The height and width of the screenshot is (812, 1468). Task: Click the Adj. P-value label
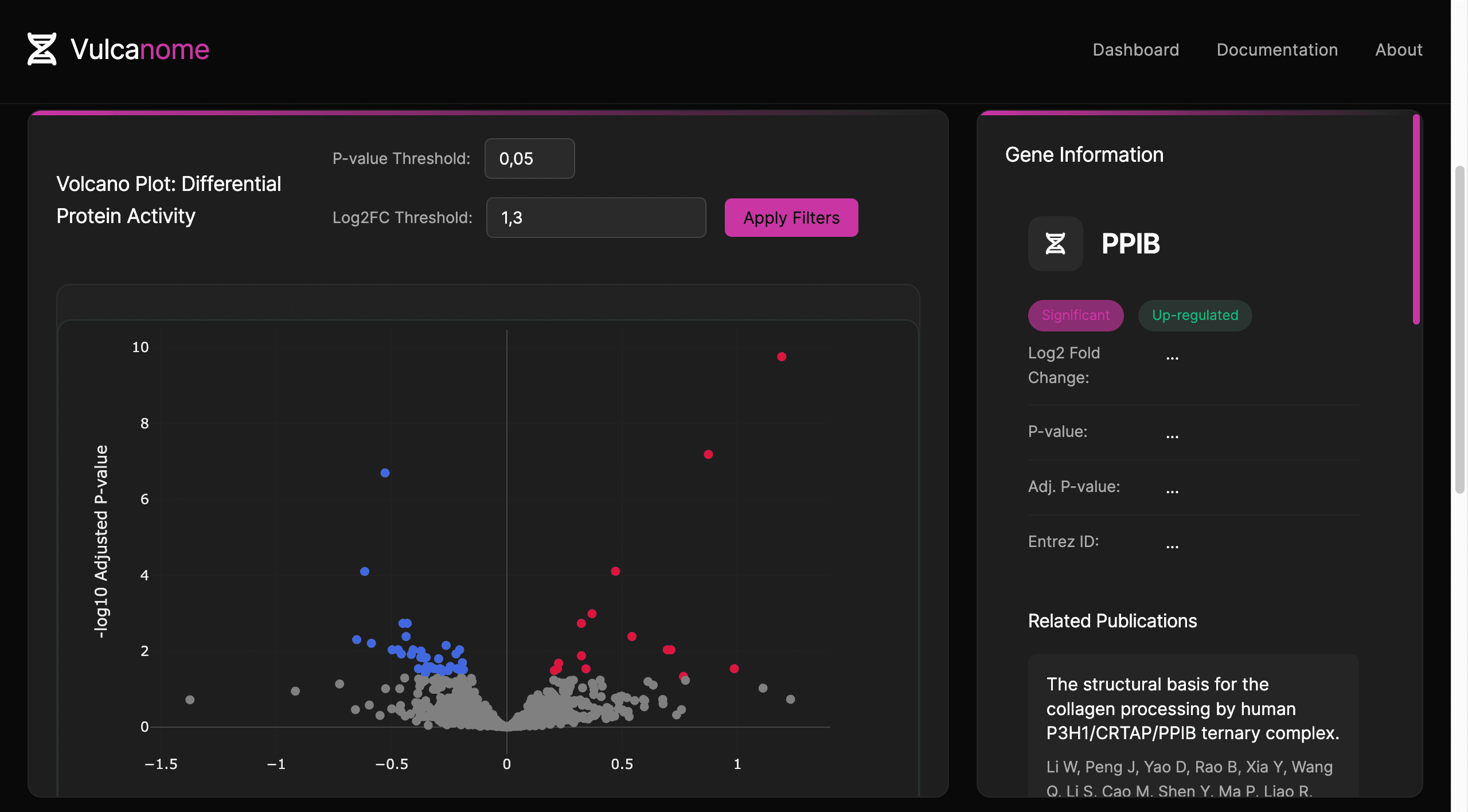pos(1073,487)
